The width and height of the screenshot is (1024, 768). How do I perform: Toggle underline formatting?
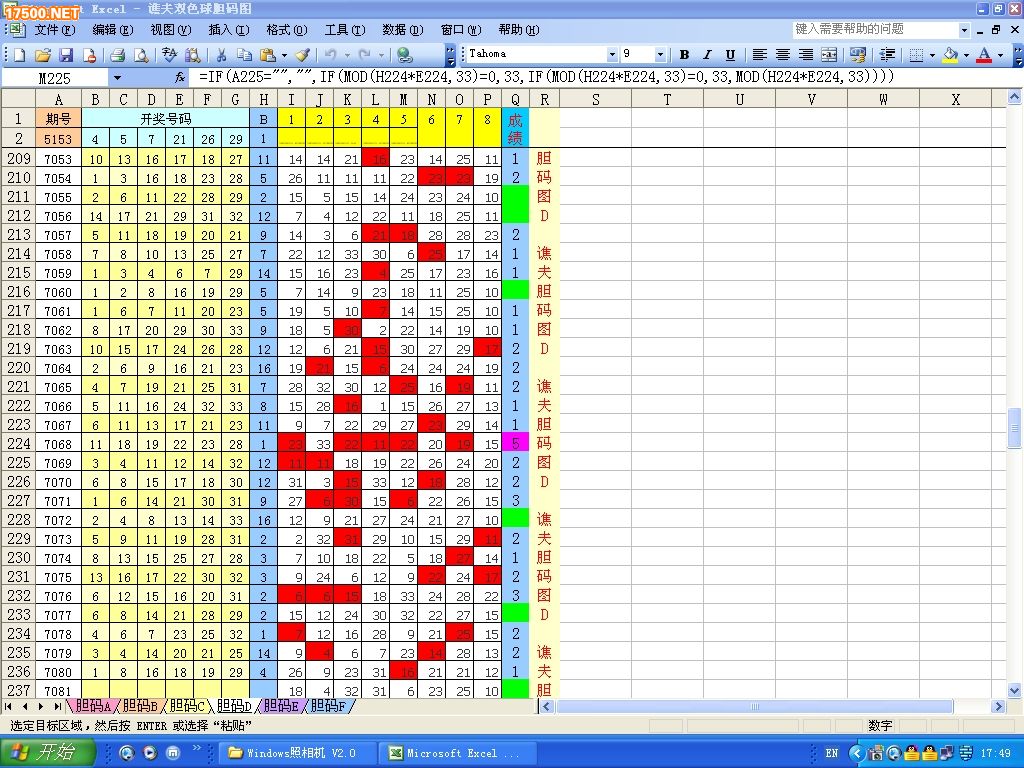pyautogui.click(x=730, y=55)
